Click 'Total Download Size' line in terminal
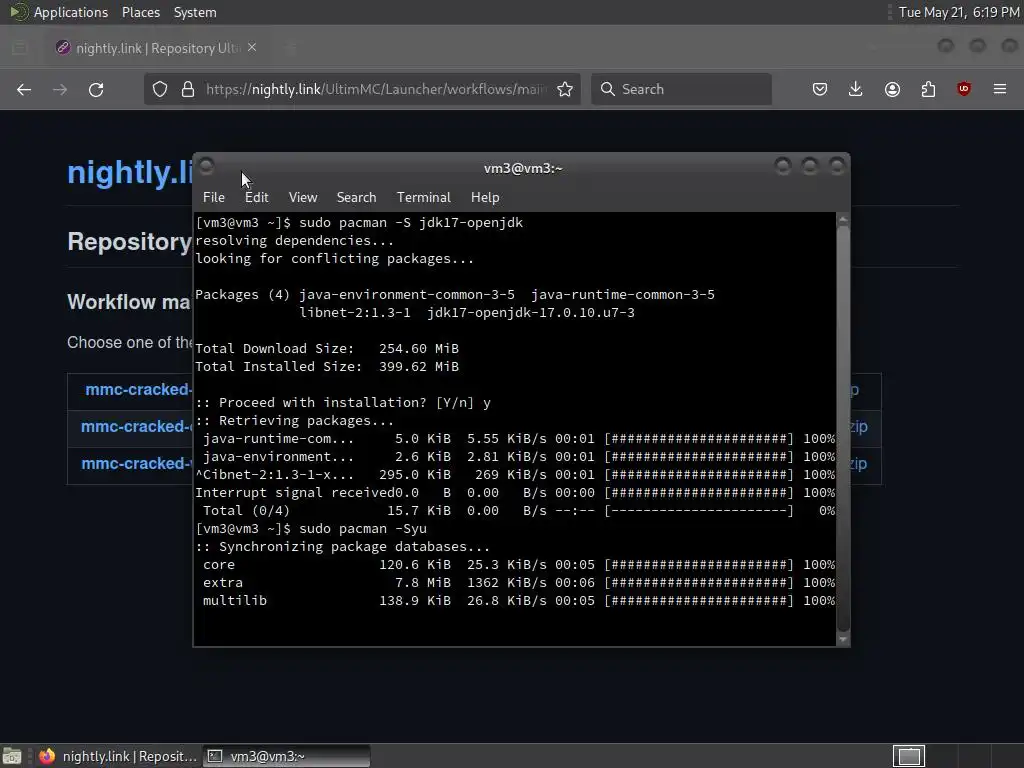1024x768 pixels. point(327,349)
